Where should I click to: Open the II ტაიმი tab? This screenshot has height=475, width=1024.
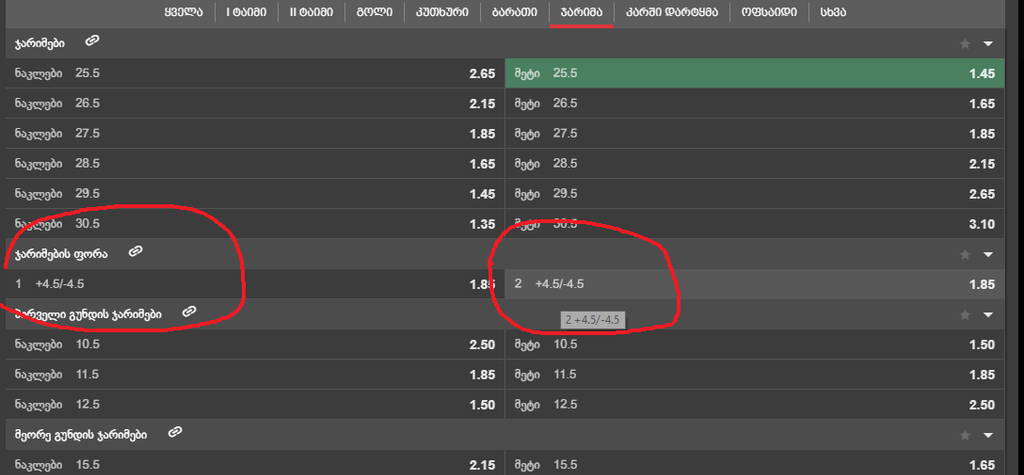click(x=311, y=12)
